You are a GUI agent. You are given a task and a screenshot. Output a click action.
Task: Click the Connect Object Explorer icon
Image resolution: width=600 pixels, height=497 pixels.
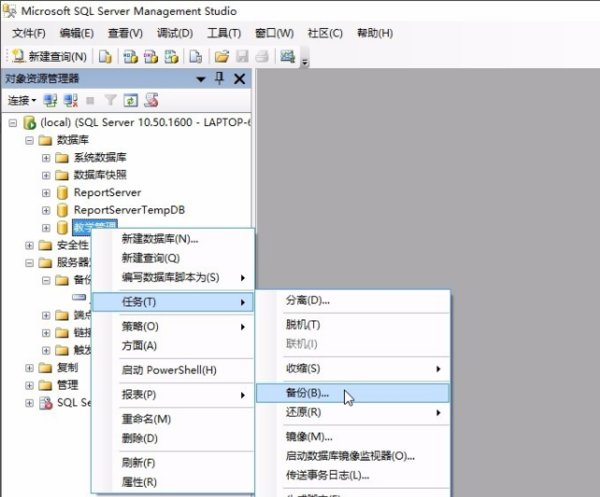pyautogui.click(x=50, y=101)
